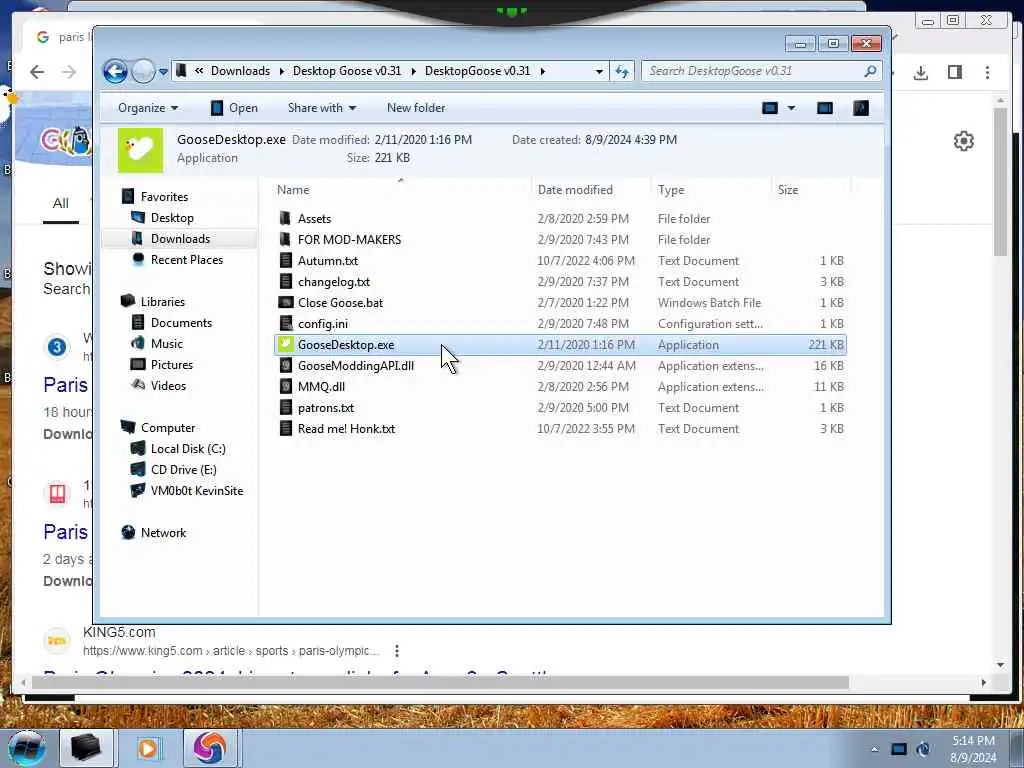Open Downloads in the navigation pane
The image size is (1024, 768).
click(180, 238)
